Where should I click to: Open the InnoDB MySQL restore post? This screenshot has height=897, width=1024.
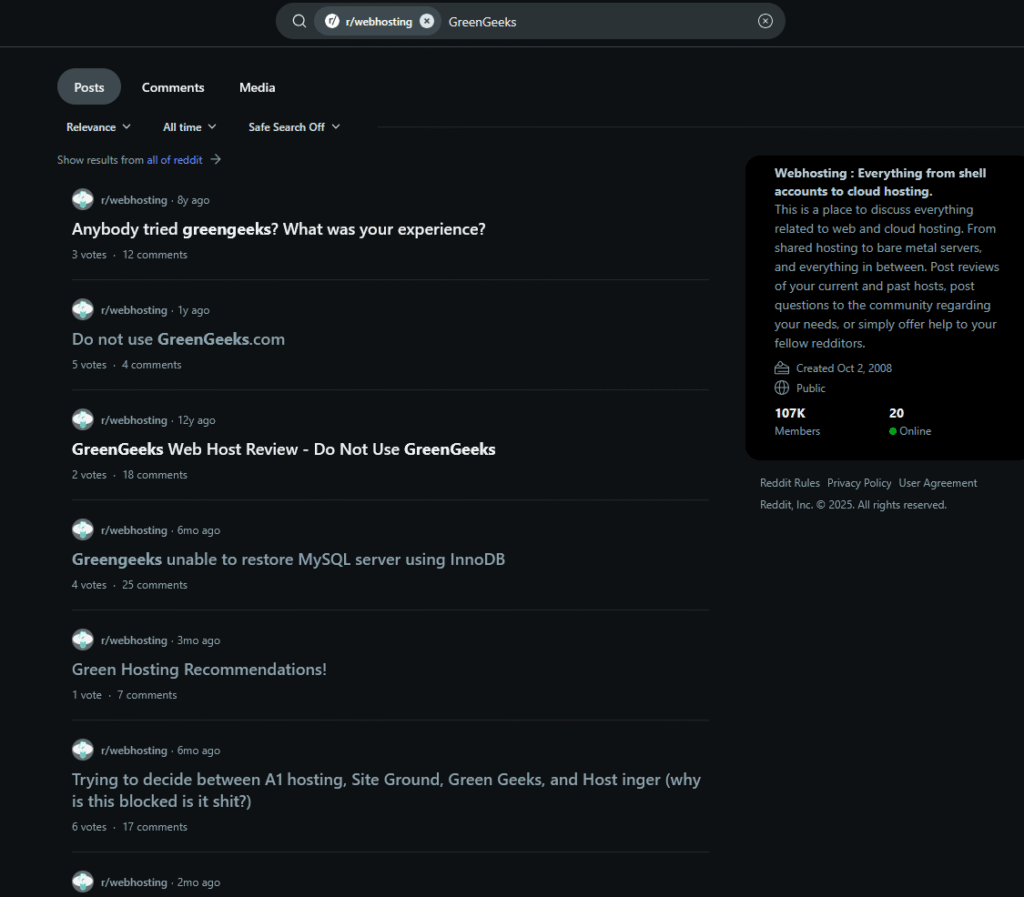(x=288, y=559)
